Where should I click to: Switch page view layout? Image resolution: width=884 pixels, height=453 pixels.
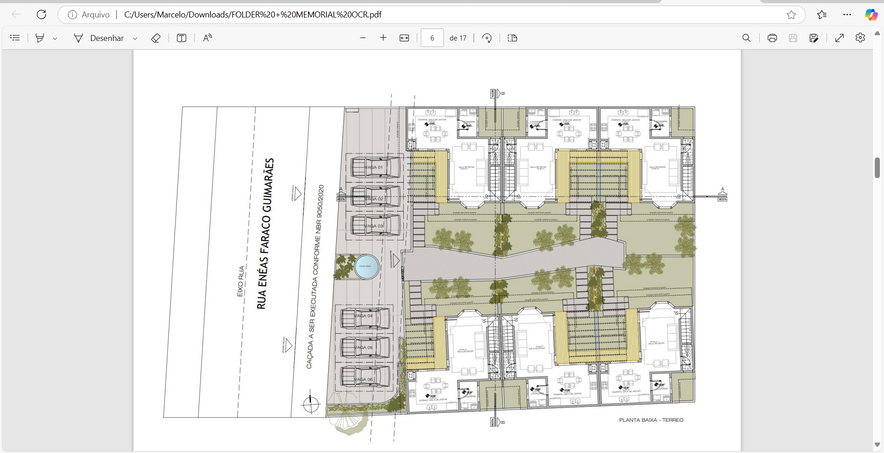coord(512,38)
